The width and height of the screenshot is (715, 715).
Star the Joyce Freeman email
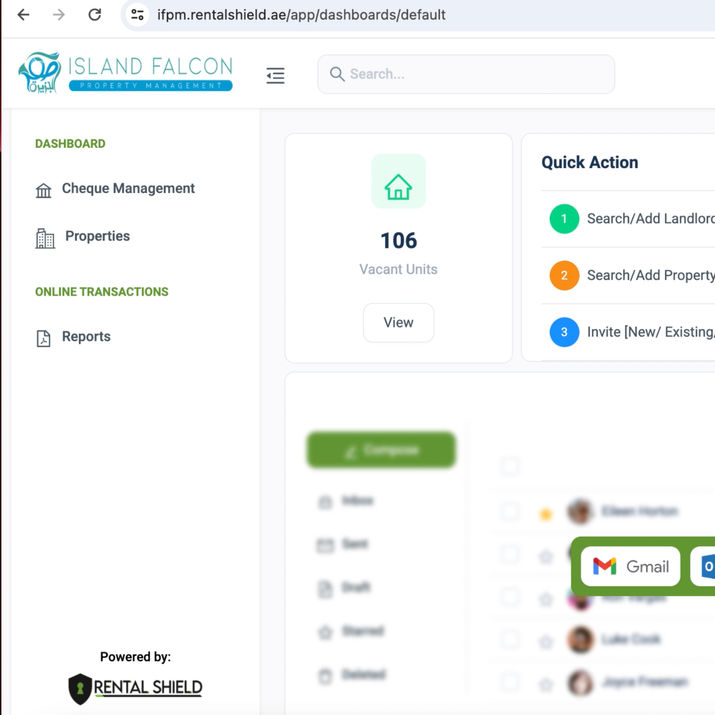coord(546,684)
